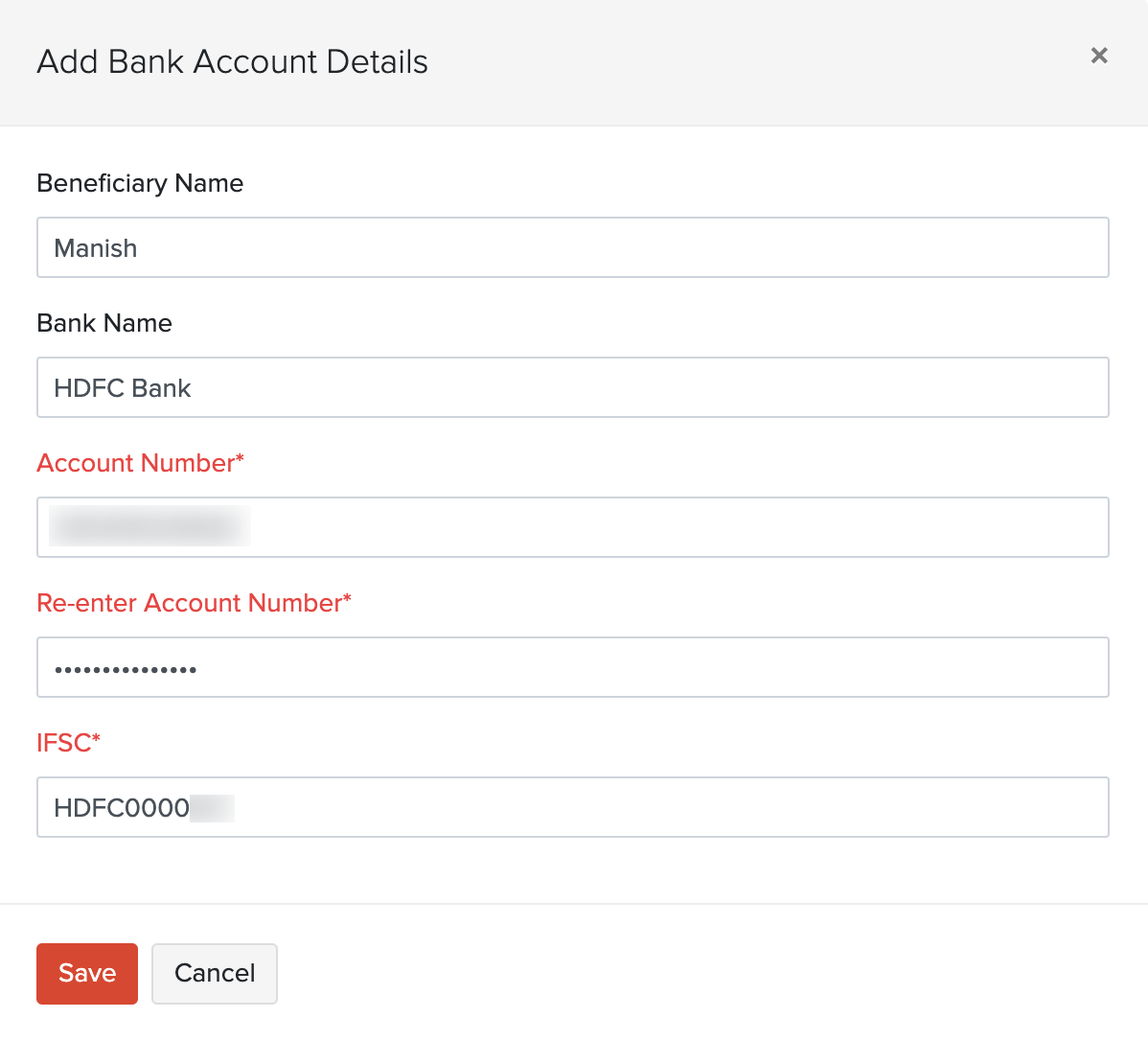The height and width of the screenshot is (1041, 1148).
Task: Select the Bank Name input field
Action: coord(572,387)
